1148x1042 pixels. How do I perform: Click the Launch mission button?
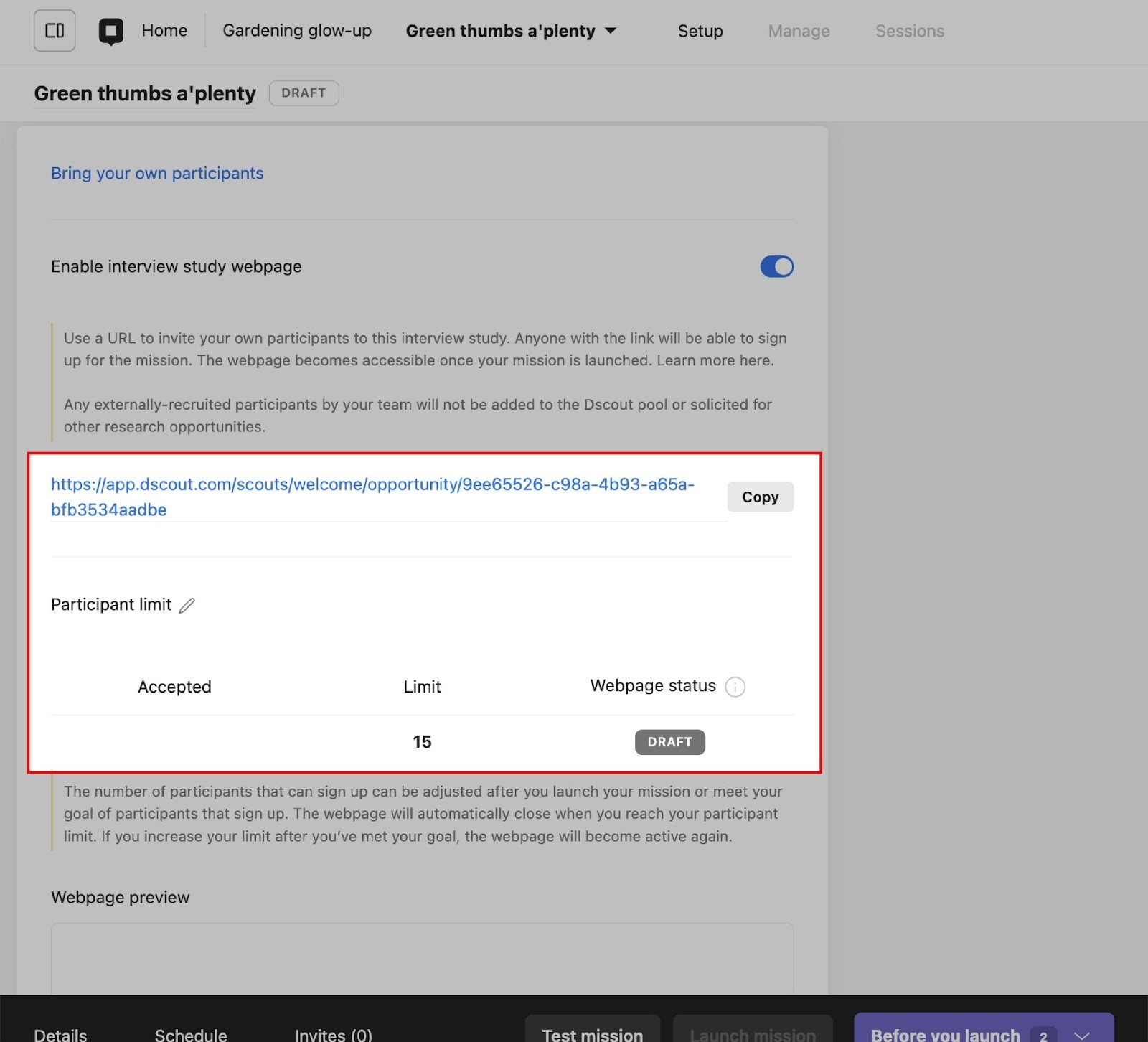click(752, 1032)
